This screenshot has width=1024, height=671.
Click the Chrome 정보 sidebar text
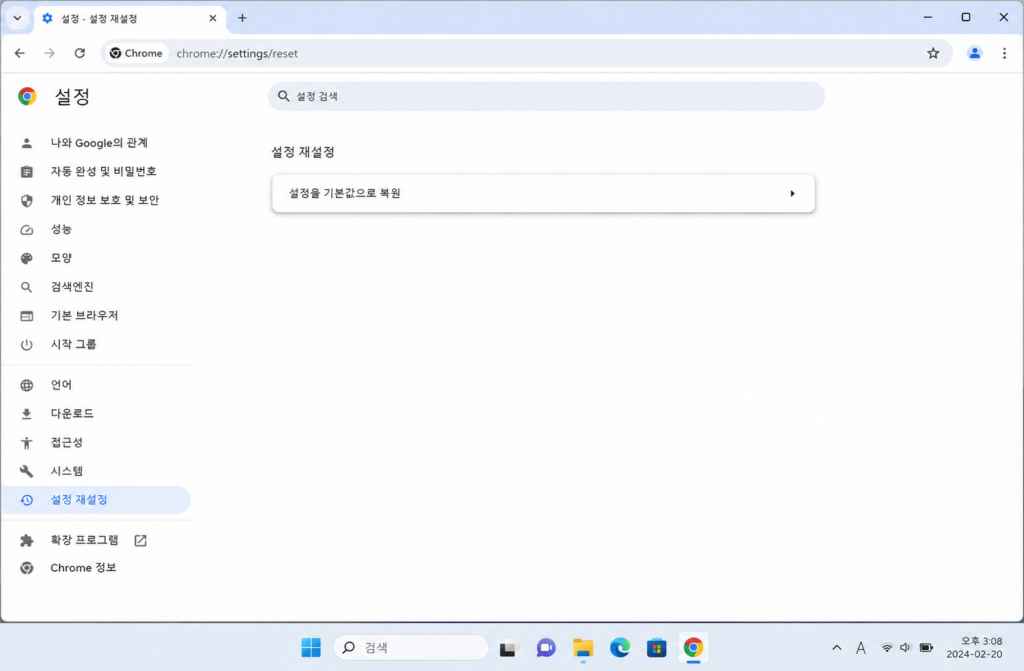click(83, 567)
